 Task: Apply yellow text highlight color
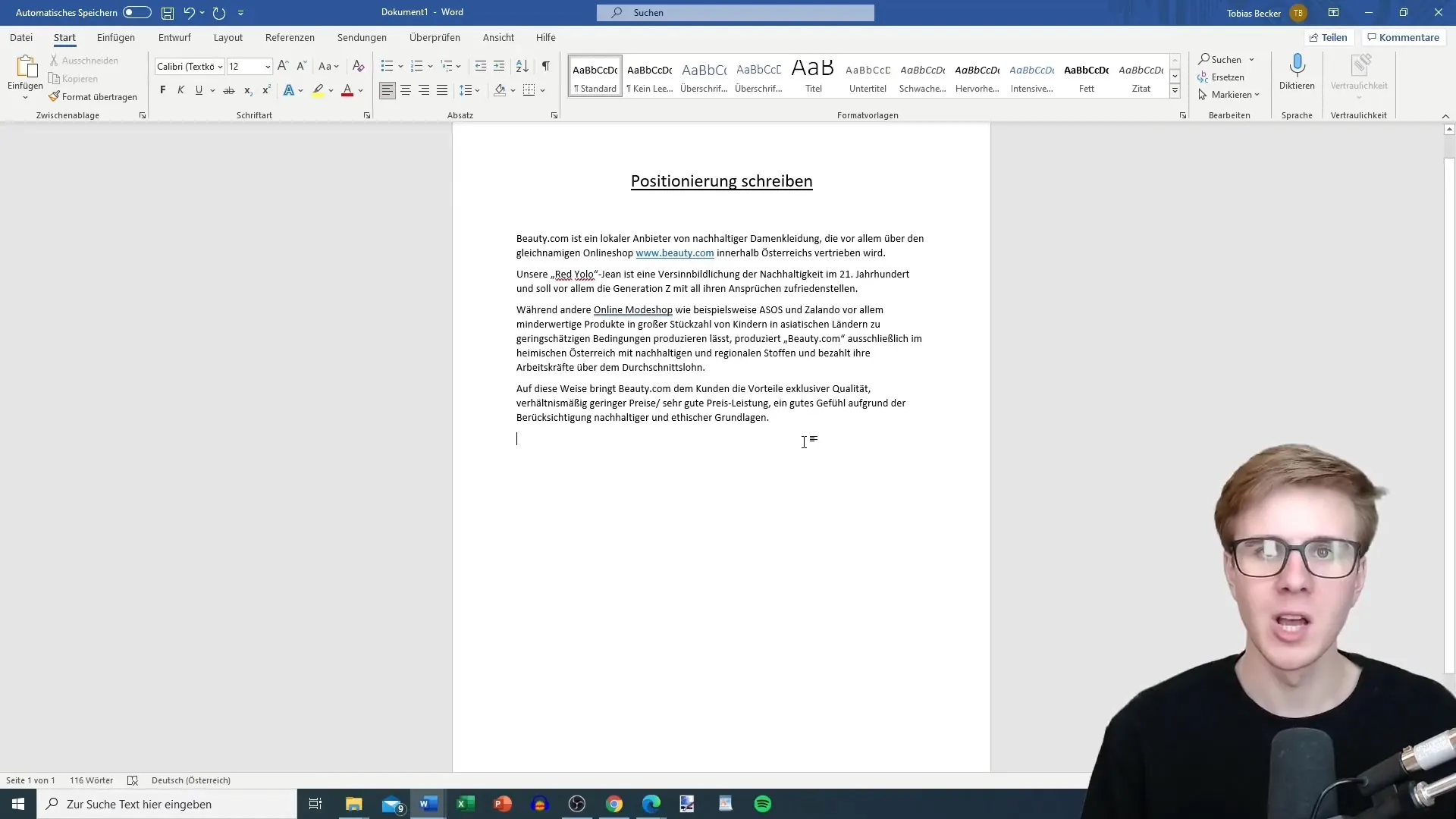coord(318,90)
